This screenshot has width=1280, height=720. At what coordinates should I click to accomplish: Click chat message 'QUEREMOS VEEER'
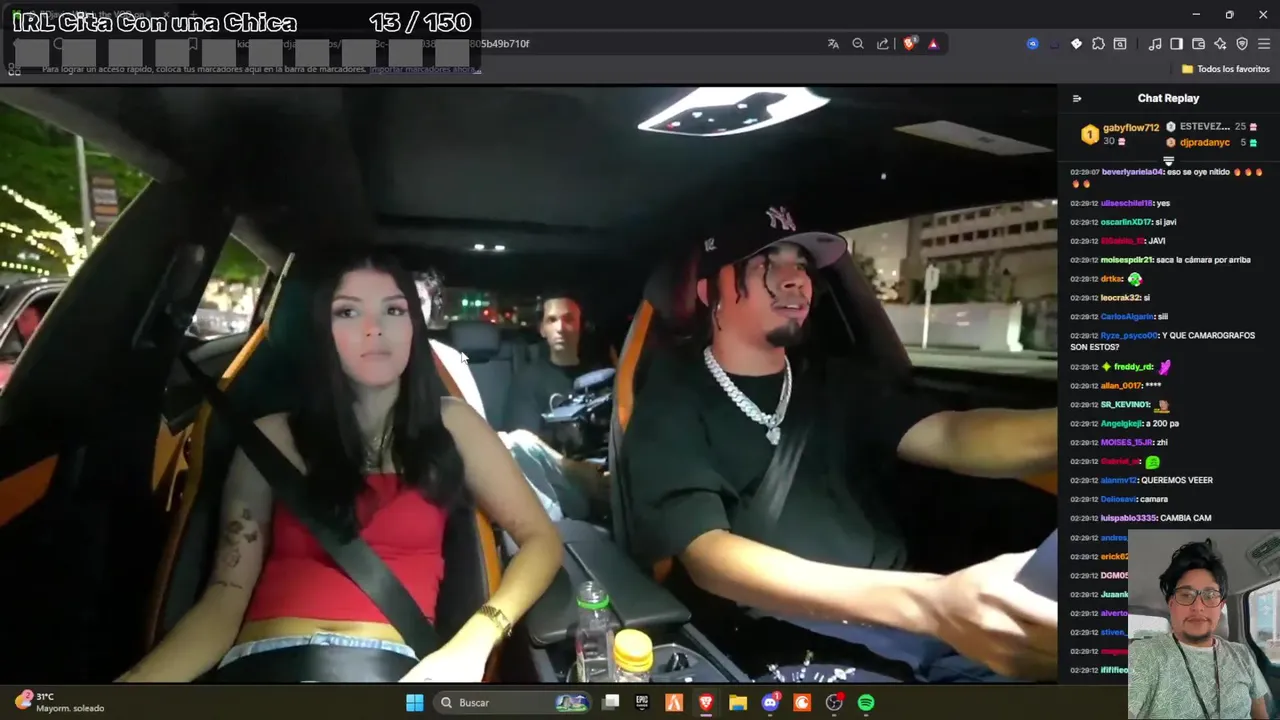(x=1177, y=481)
